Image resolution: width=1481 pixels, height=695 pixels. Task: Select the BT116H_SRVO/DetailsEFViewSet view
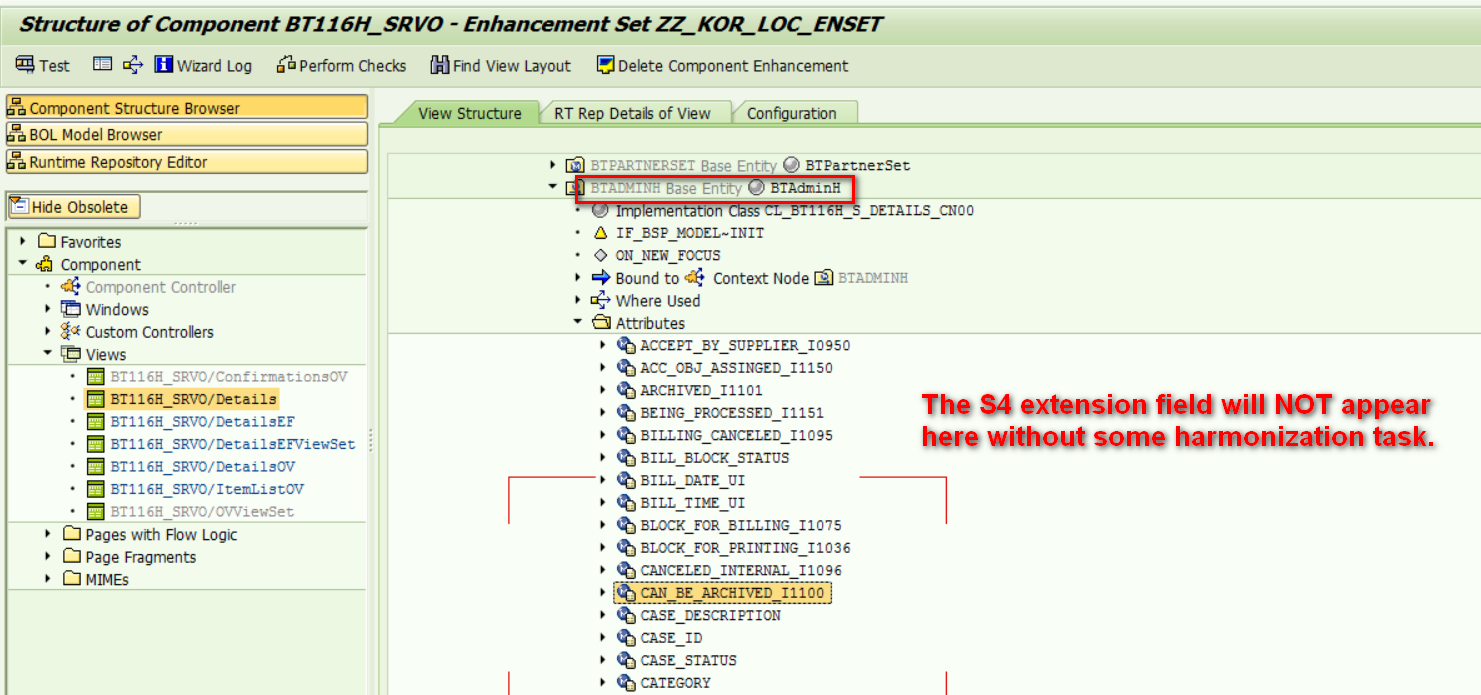pyautogui.click(x=232, y=444)
